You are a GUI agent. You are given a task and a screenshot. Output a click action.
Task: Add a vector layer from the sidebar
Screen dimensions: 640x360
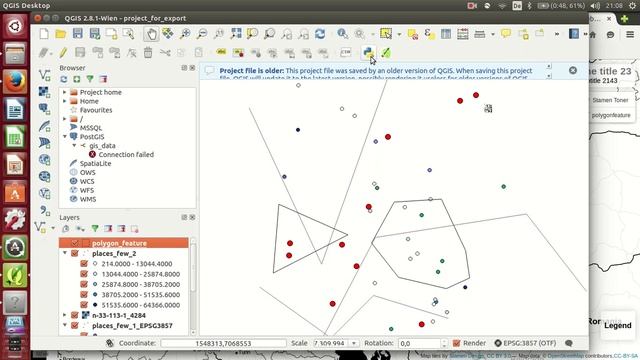(44, 75)
